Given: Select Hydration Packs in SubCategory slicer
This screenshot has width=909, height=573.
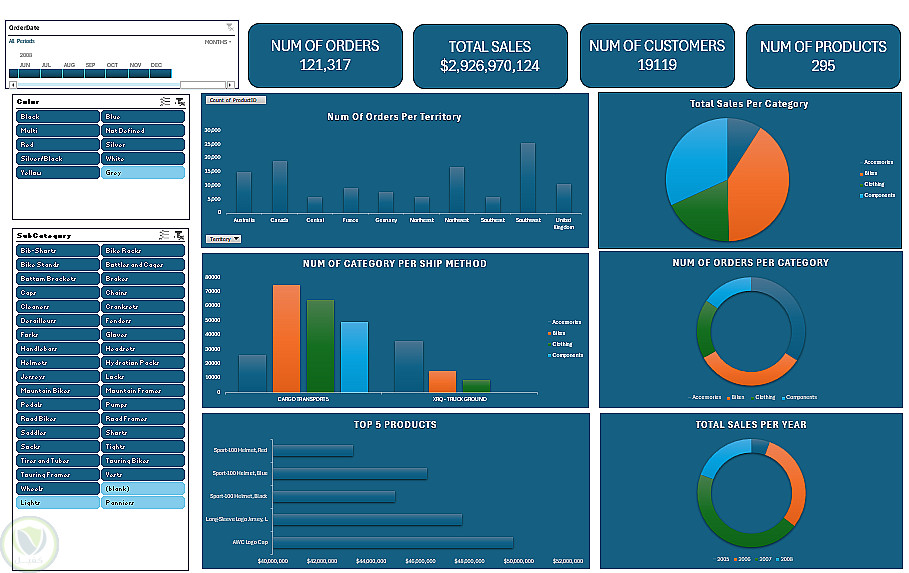Looking at the screenshot, I should (143, 362).
